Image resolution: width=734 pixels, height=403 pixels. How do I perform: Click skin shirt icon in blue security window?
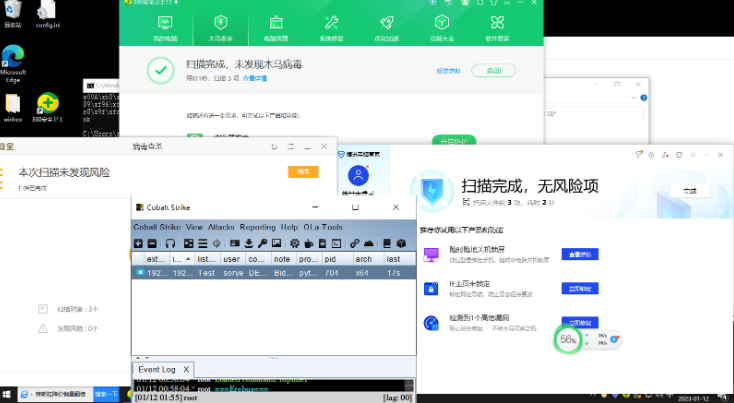coord(679,155)
